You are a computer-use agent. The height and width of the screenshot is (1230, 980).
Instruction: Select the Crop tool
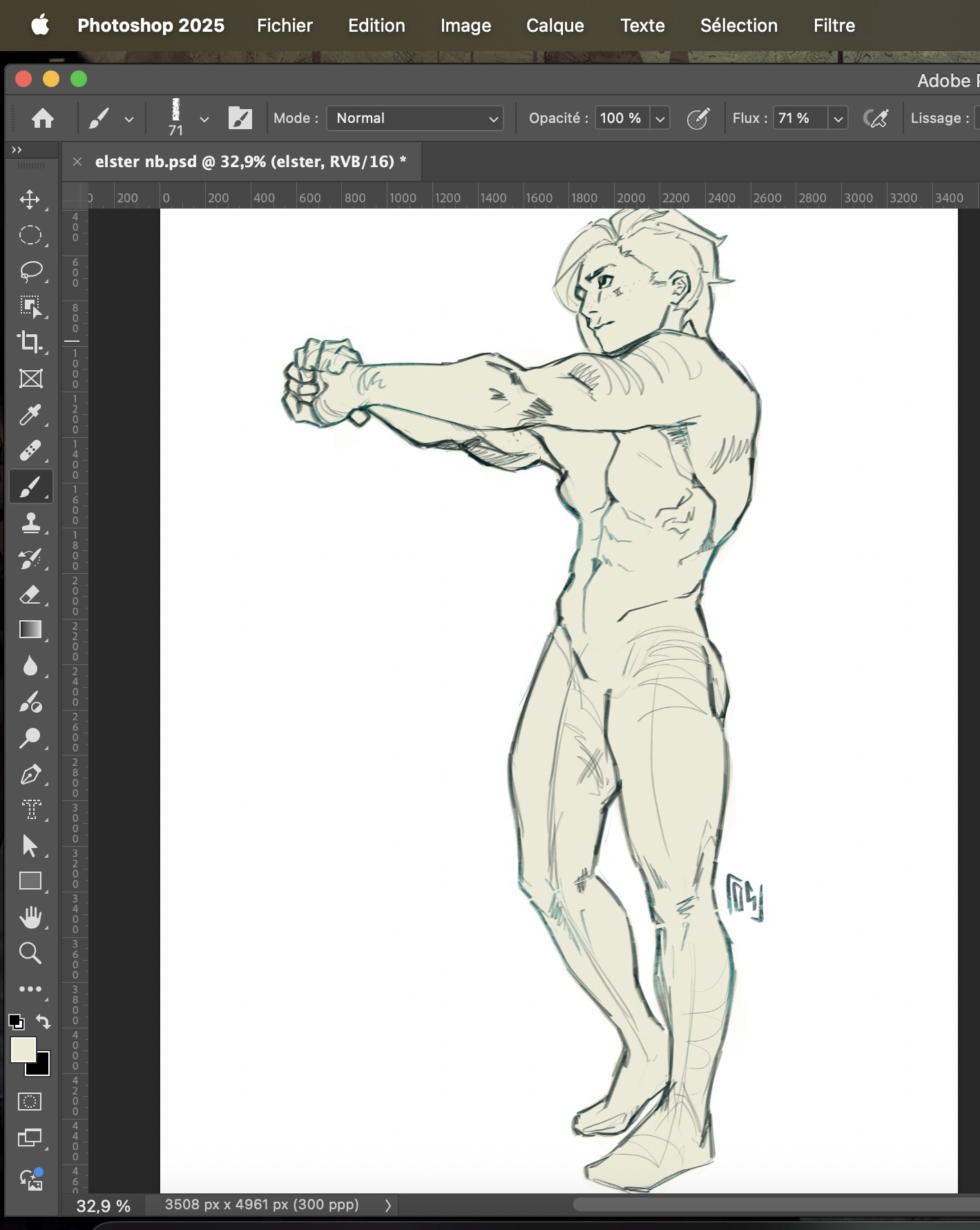(x=30, y=342)
